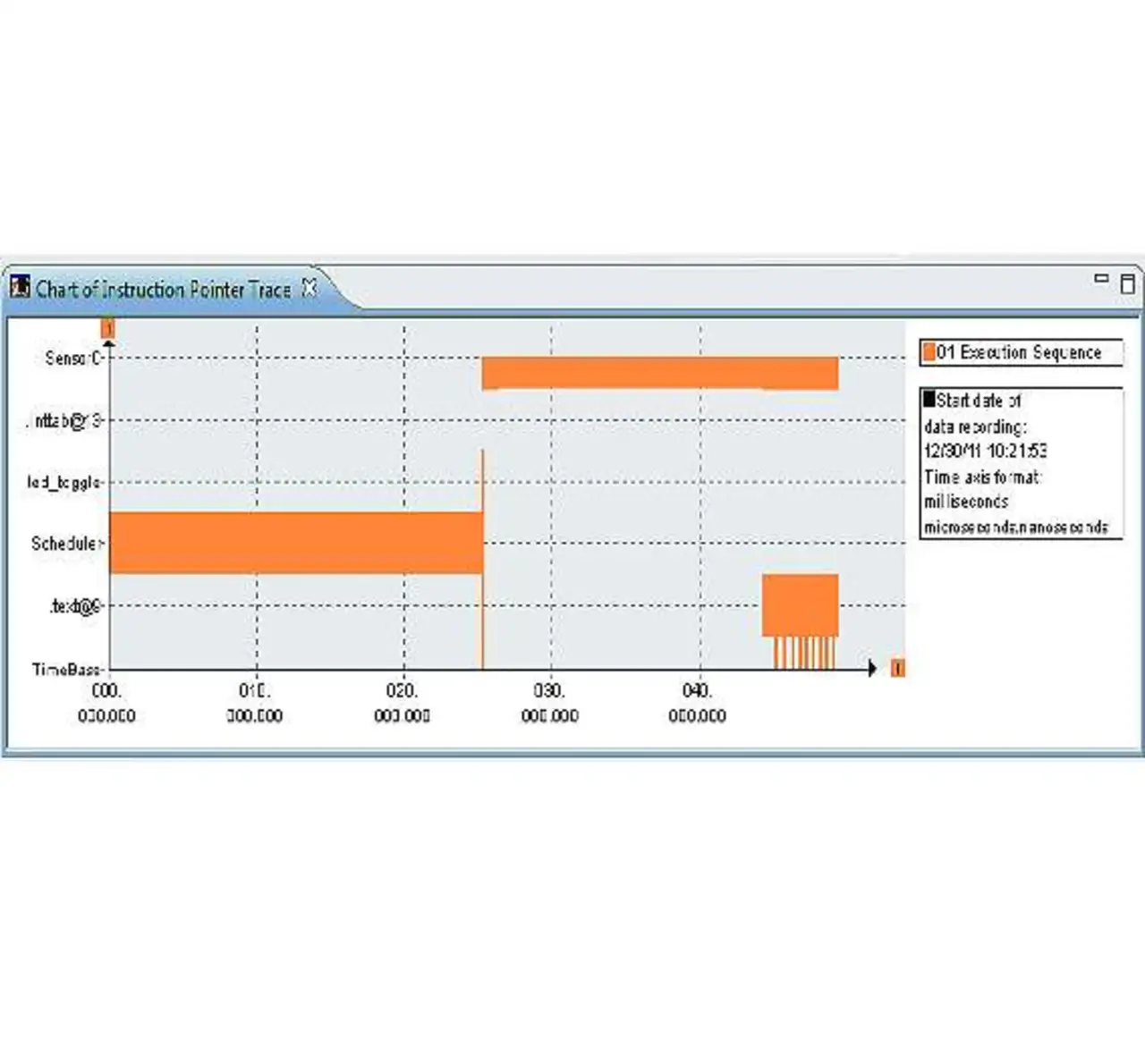Click the orange .text@0 execution block
The width and height of the screenshot is (1145, 1064).
click(800, 604)
